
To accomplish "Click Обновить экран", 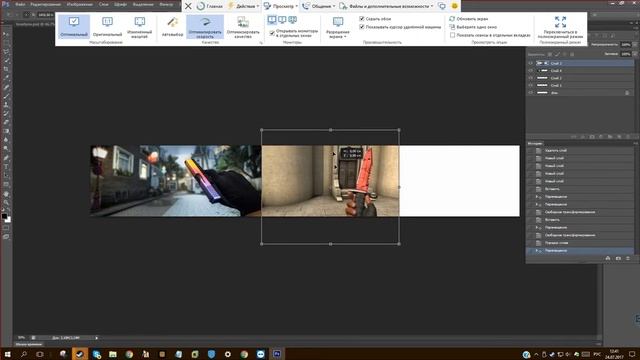I will pyautogui.click(x=469, y=19).
